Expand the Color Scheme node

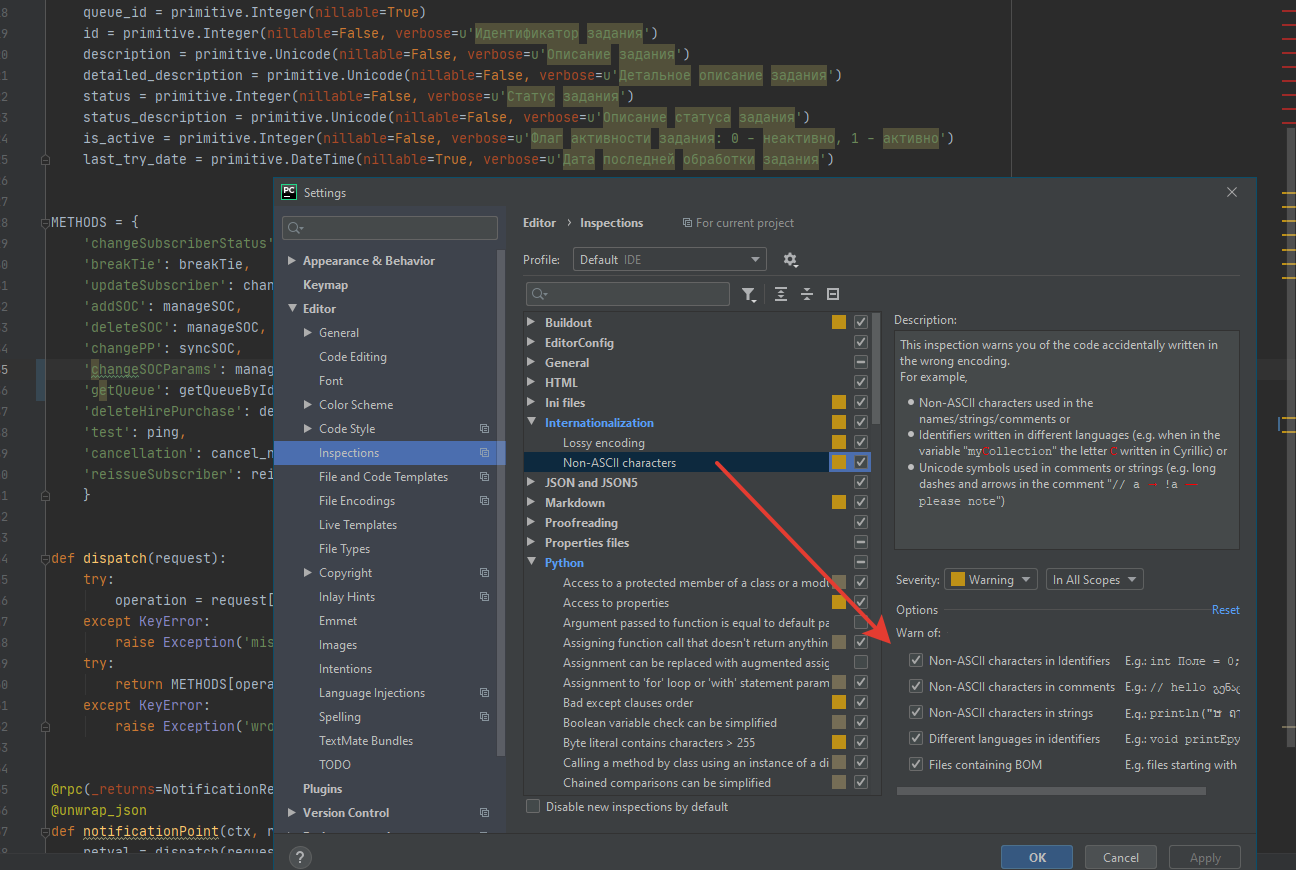pos(308,405)
